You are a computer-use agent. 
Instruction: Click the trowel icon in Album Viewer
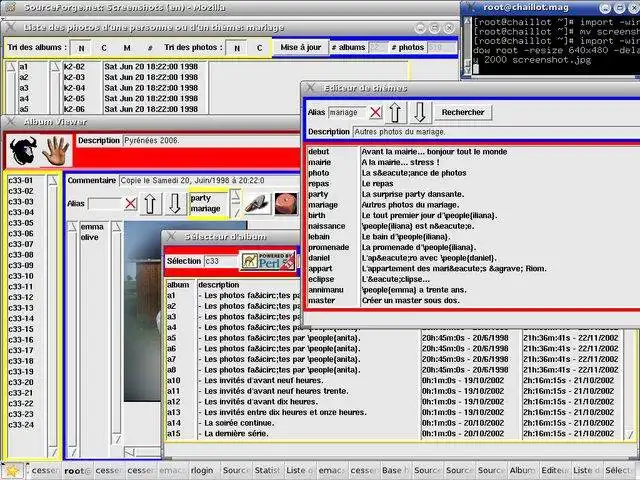coord(257,204)
